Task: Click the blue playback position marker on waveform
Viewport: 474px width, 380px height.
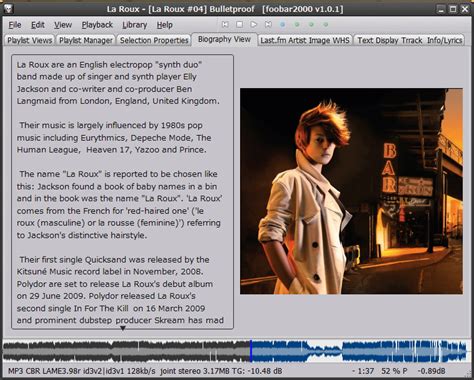Action: (x=251, y=351)
